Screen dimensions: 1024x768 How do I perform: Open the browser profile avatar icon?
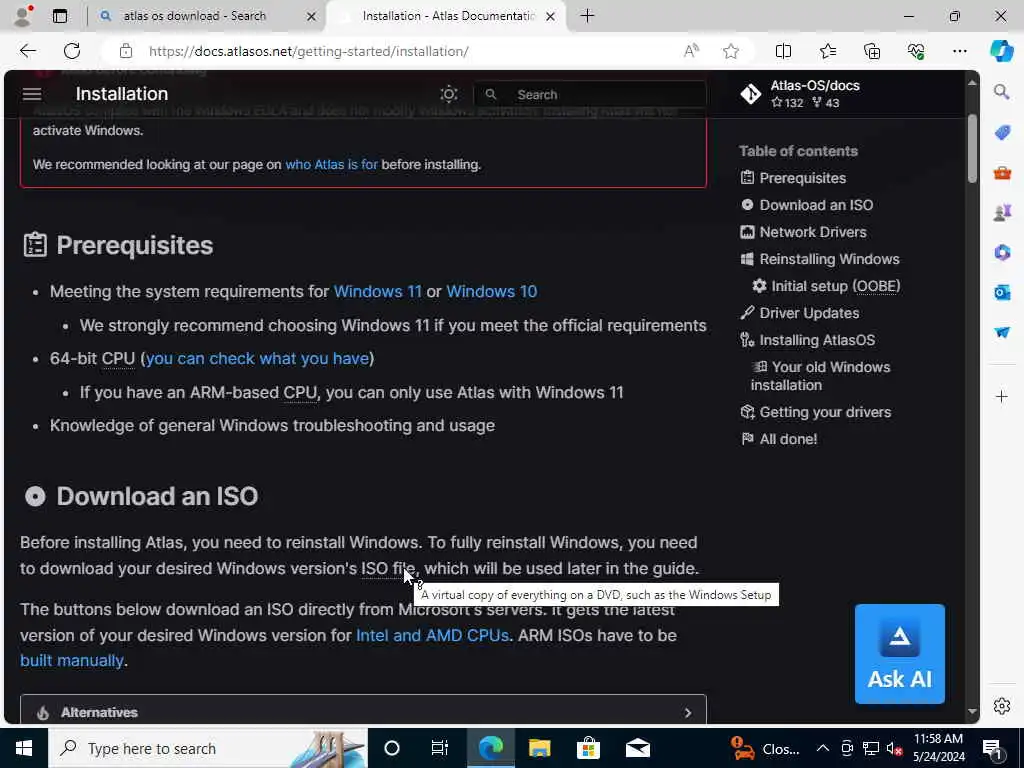(24, 16)
